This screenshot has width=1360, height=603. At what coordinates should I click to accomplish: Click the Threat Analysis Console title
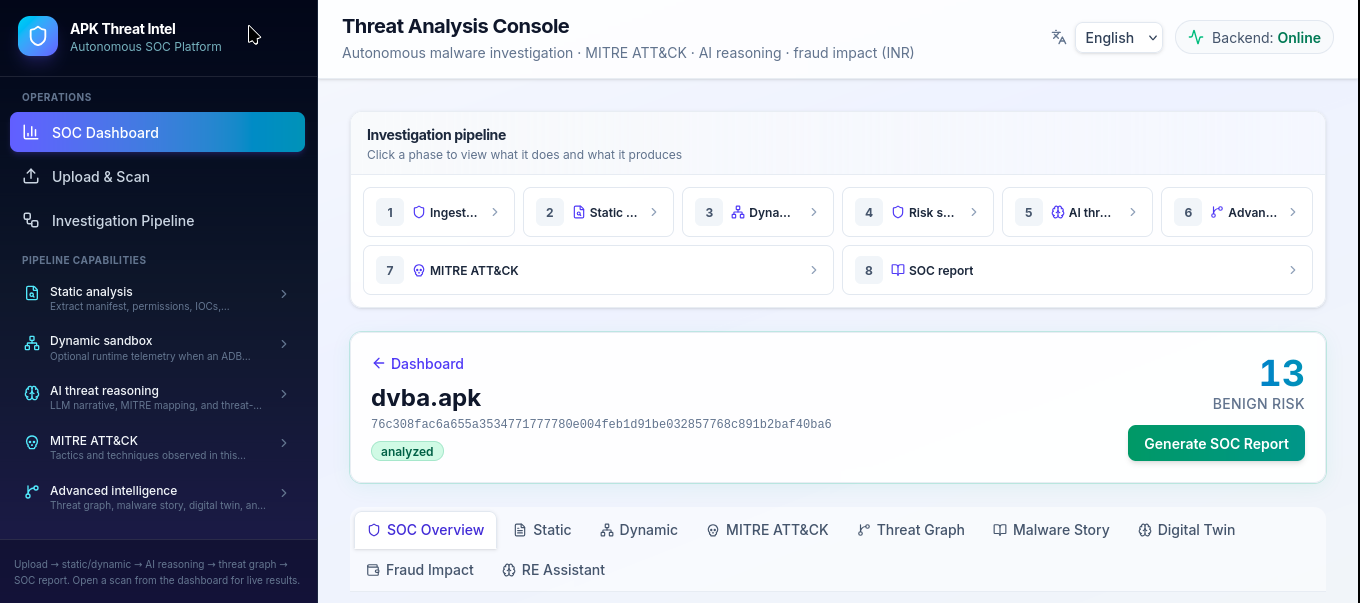pos(455,26)
